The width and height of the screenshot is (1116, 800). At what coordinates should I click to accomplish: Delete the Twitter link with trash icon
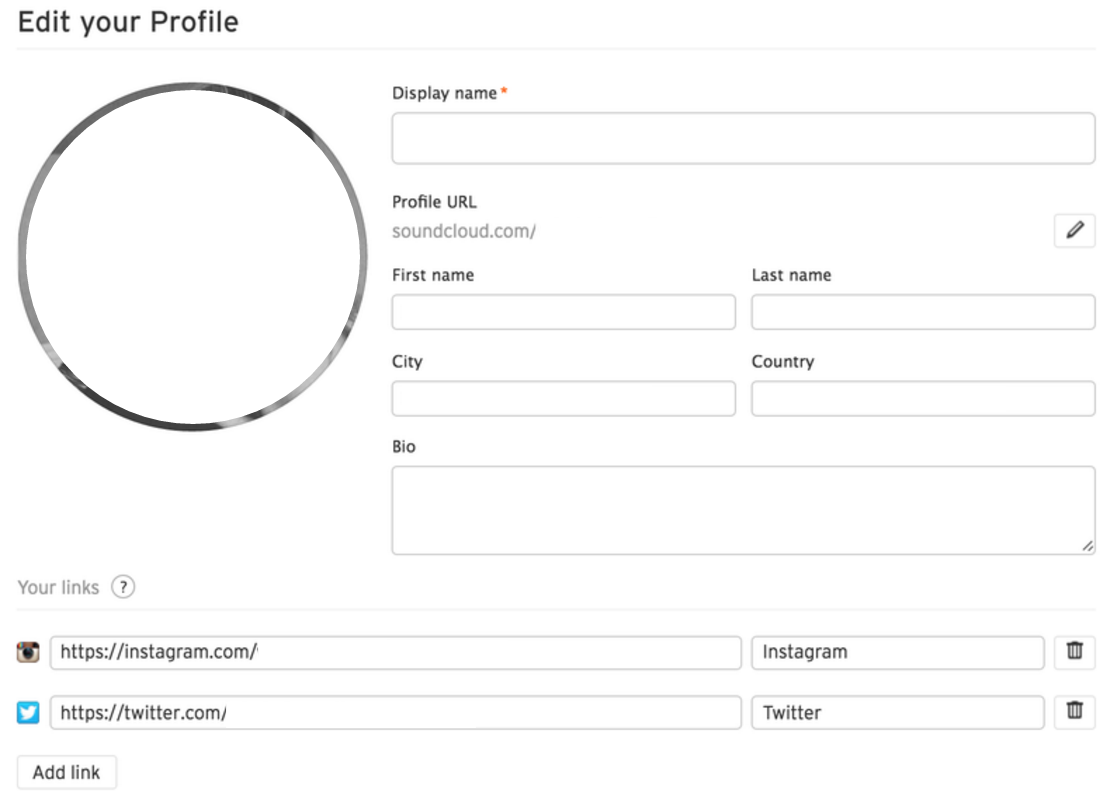point(1074,712)
